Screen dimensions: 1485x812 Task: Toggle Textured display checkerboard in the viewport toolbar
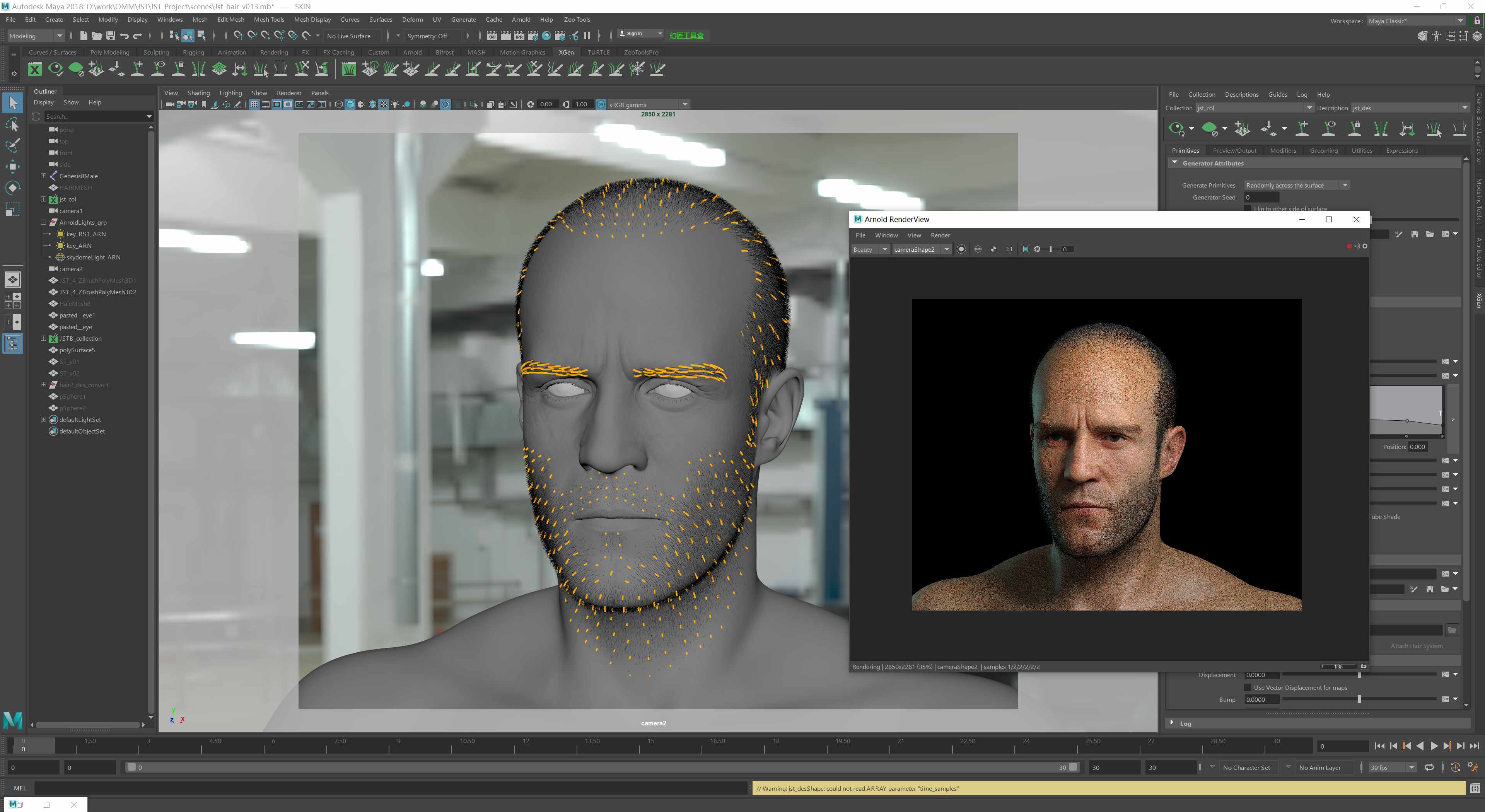[x=383, y=104]
